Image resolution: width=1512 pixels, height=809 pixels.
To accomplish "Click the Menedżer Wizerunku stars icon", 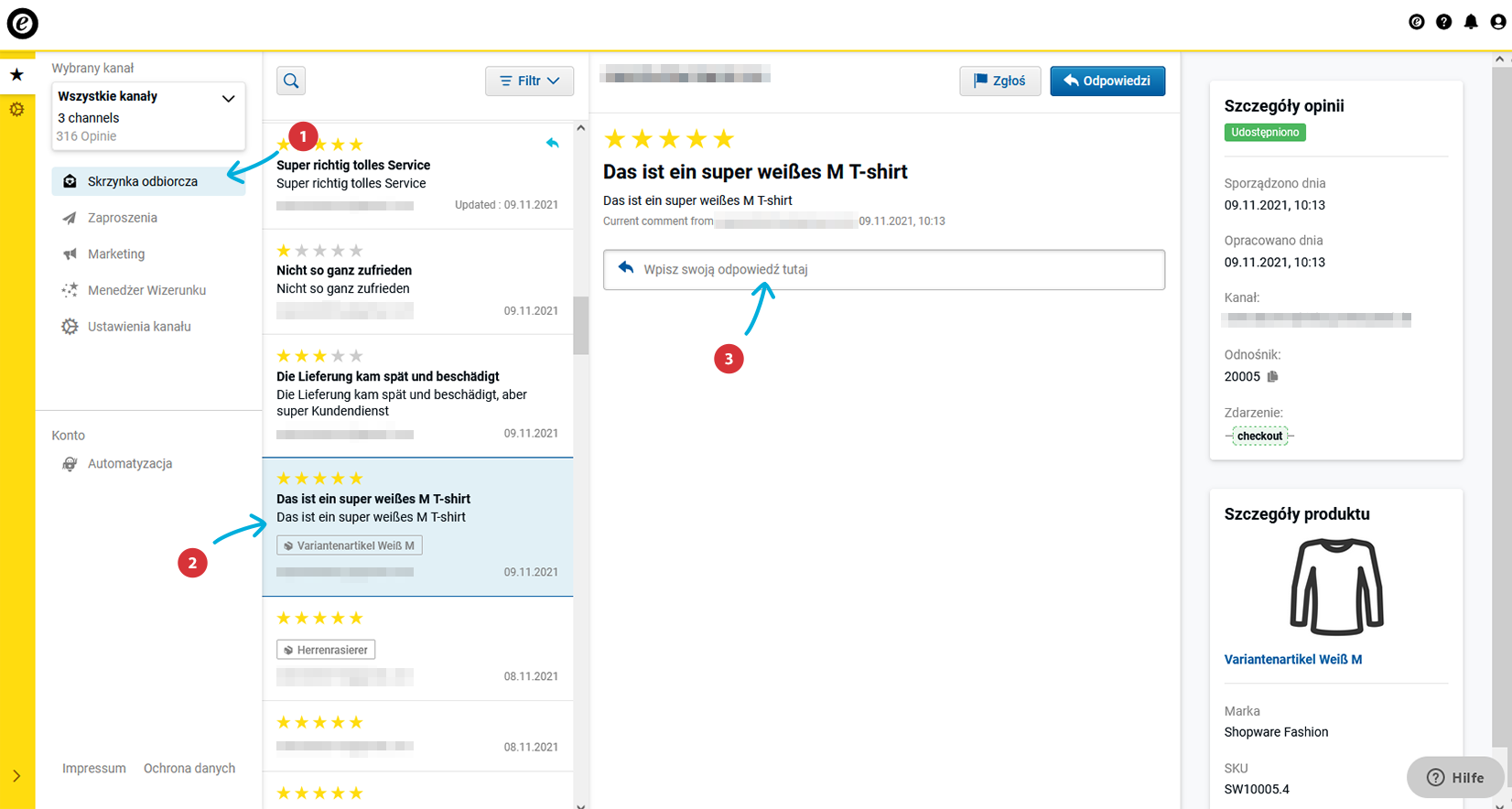I will 70,290.
